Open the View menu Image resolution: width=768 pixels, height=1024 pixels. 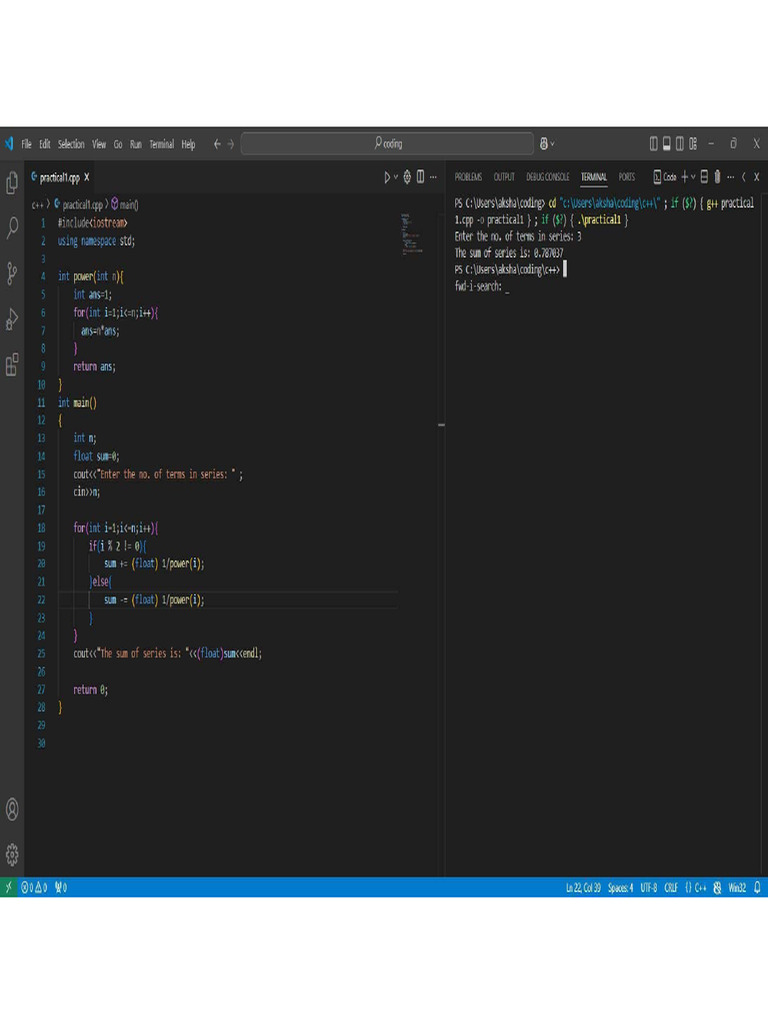pyautogui.click(x=99, y=144)
